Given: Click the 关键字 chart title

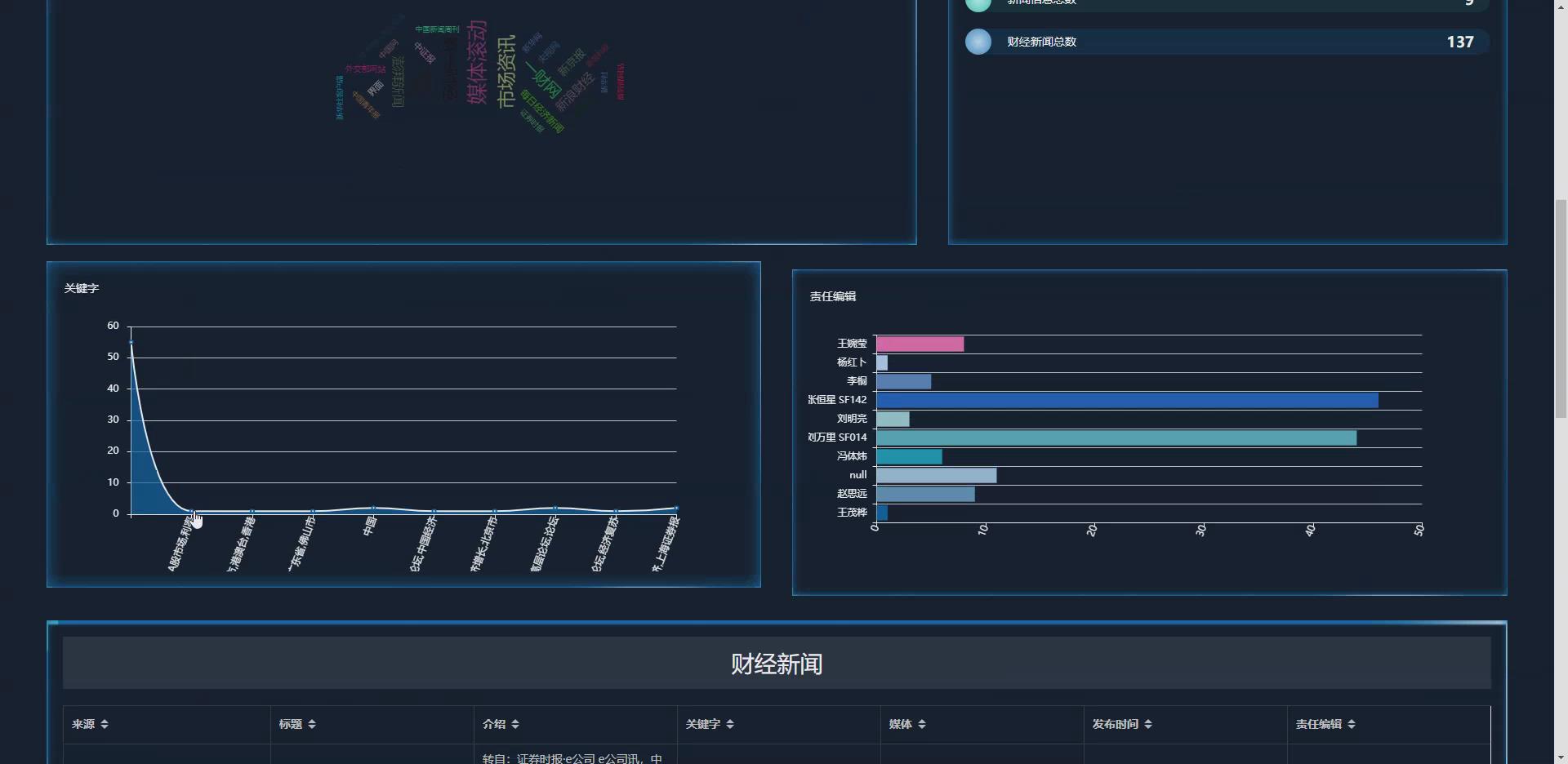Looking at the screenshot, I should [82, 288].
